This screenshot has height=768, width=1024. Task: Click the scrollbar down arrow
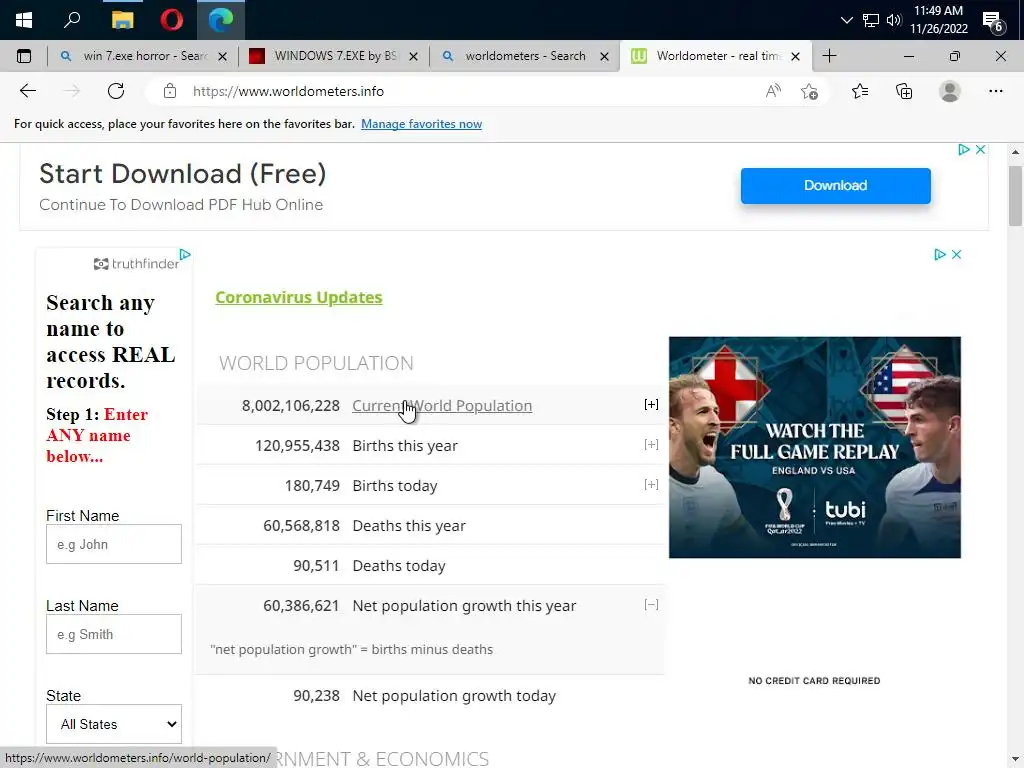pyautogui.click(x=1015, y=760)
